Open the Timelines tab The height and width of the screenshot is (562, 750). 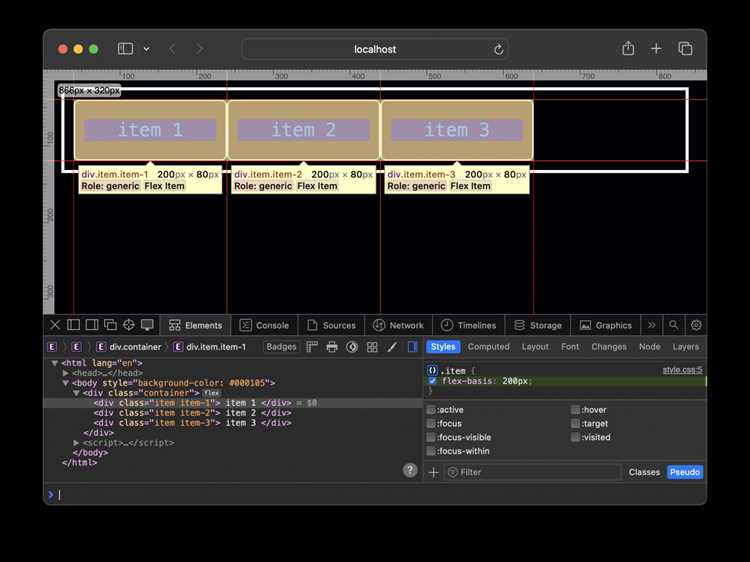(x=468, y=325)
